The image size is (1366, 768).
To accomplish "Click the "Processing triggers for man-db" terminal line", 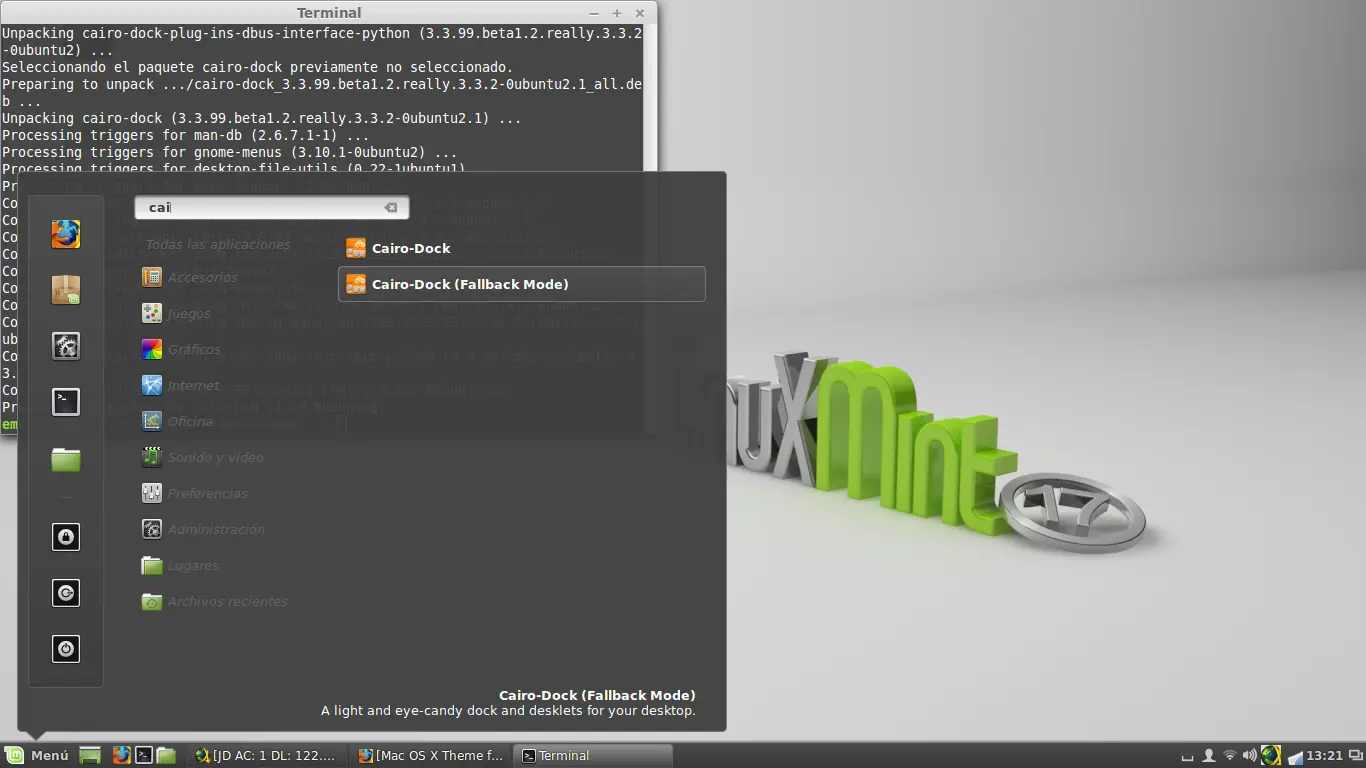I will [x=186, y=135].
